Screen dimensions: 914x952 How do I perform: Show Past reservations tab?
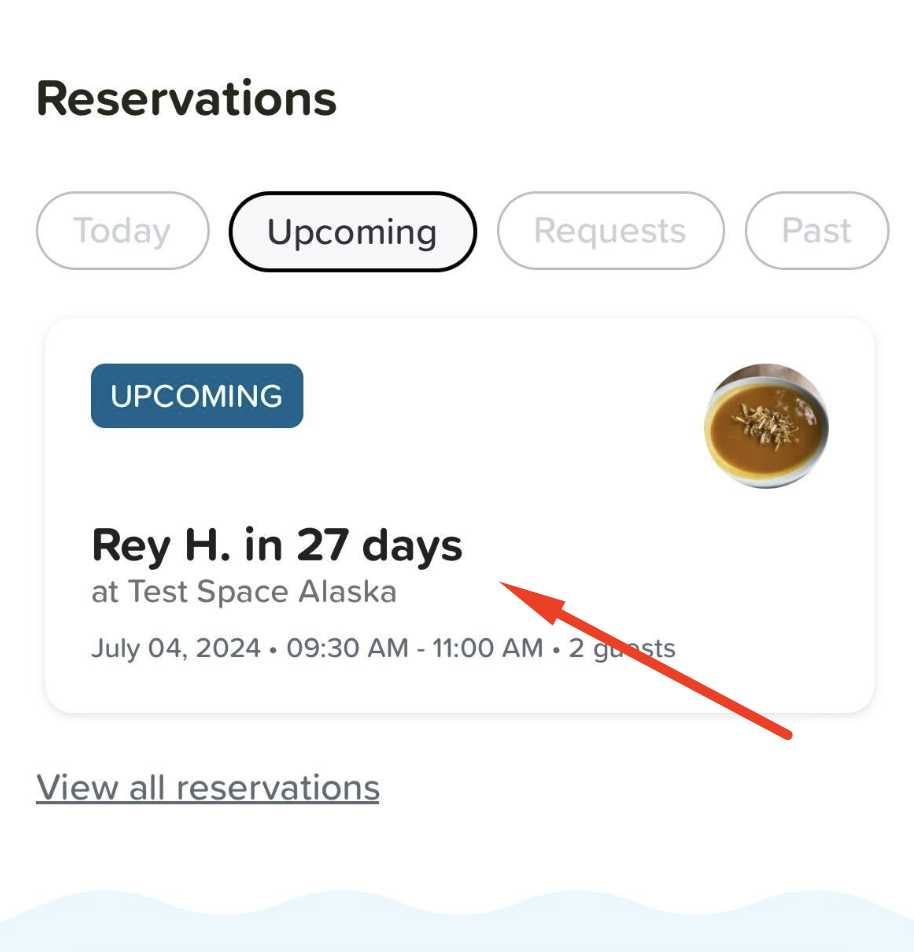point(817,231)
